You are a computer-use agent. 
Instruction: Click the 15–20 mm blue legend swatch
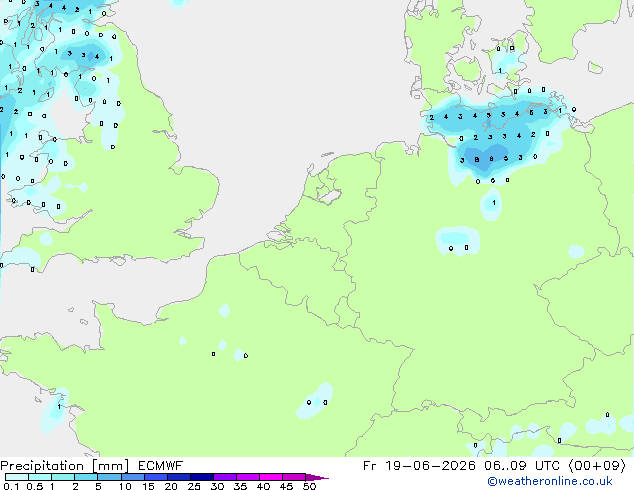155,477
